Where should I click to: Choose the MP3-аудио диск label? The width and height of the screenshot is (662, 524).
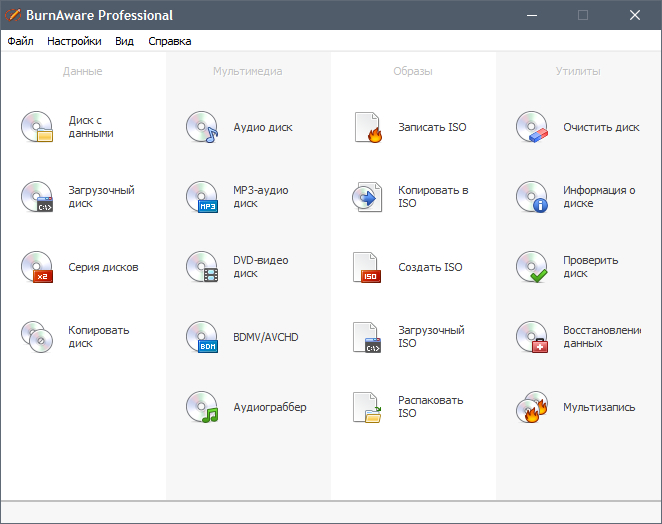pos(260,197)
